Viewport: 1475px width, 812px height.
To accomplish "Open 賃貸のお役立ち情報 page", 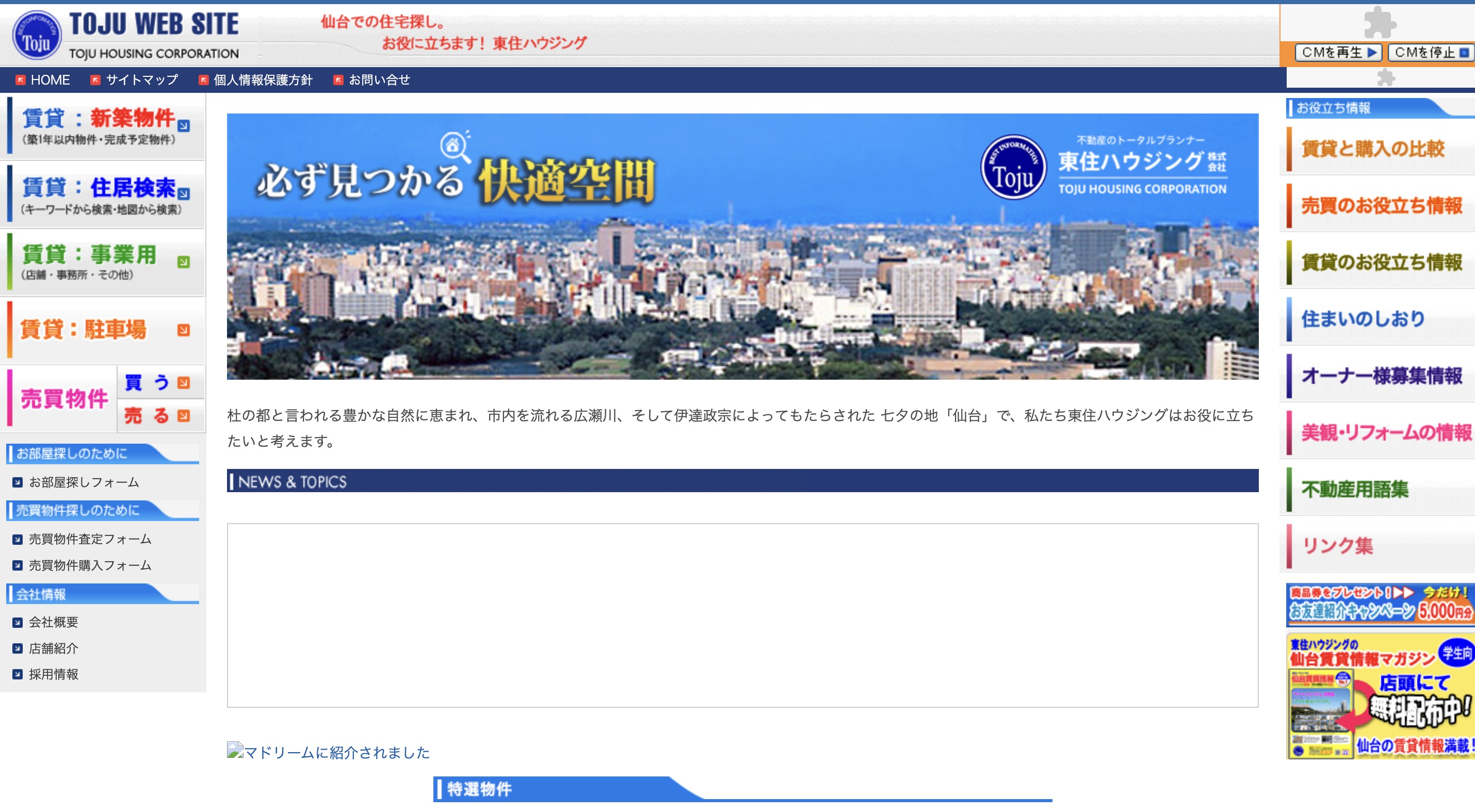I will (1377, 262).
